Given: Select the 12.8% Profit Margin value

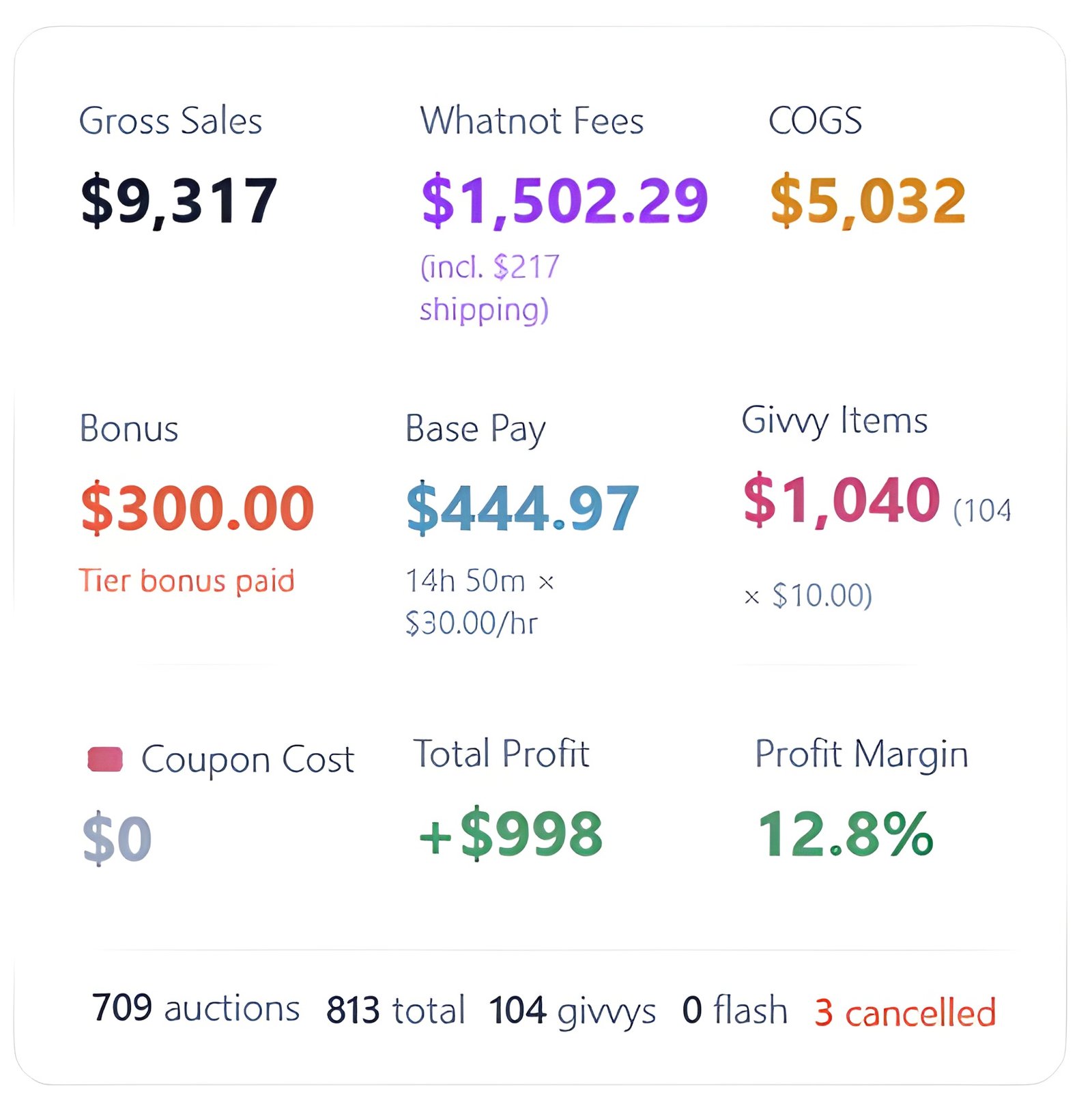Looking at the screenshot, I should 845,834.
